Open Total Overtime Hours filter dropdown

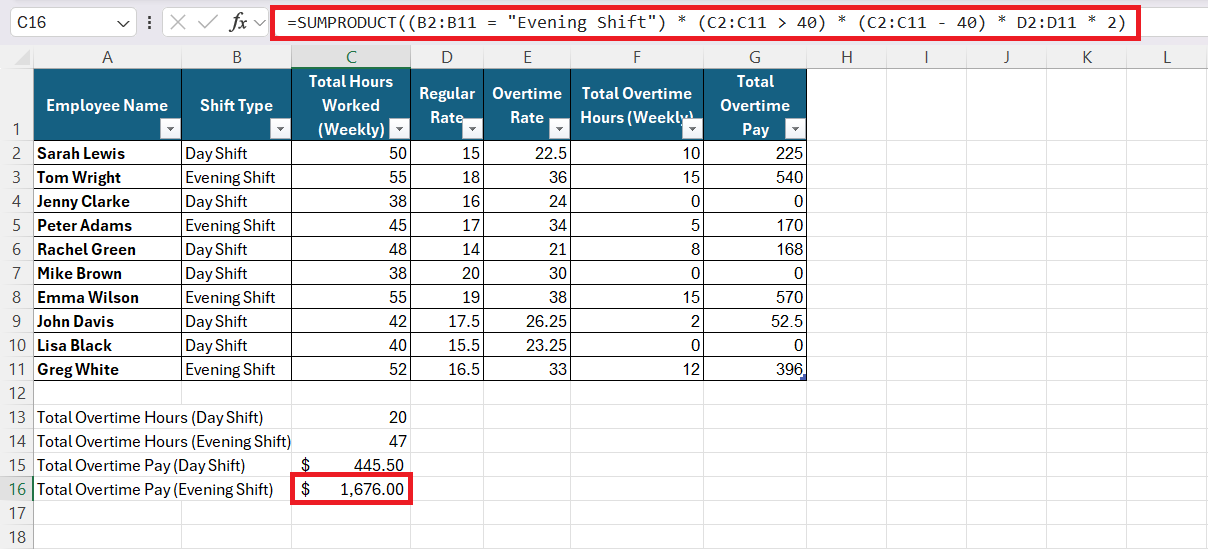coord(692,129)
